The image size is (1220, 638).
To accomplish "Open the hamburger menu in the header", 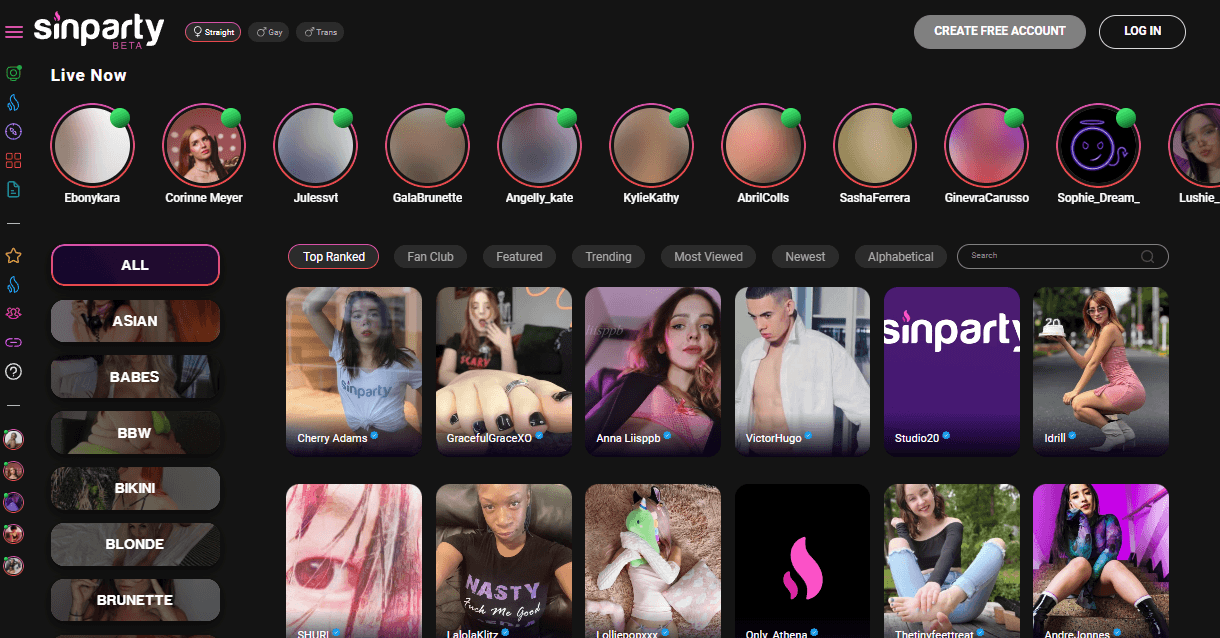I will point(14,32).
